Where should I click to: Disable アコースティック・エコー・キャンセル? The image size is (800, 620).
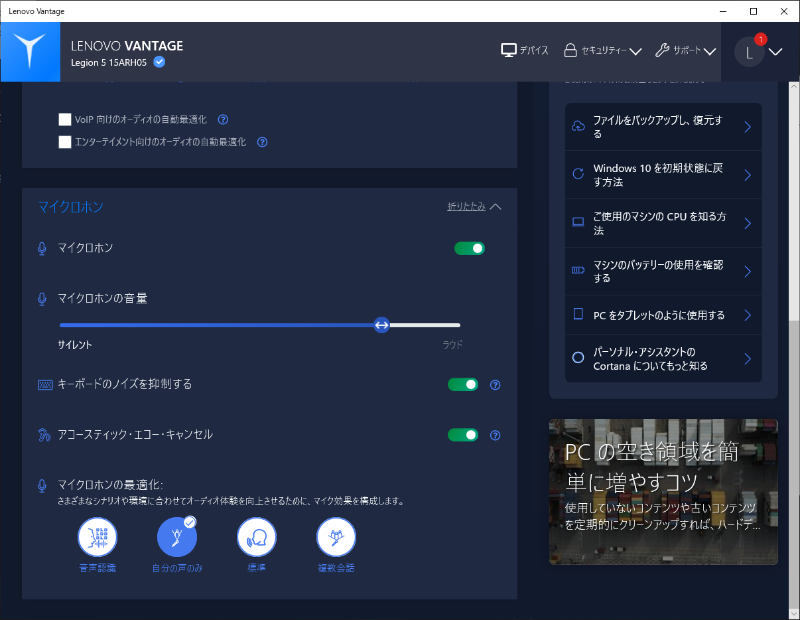pos(463,435)
